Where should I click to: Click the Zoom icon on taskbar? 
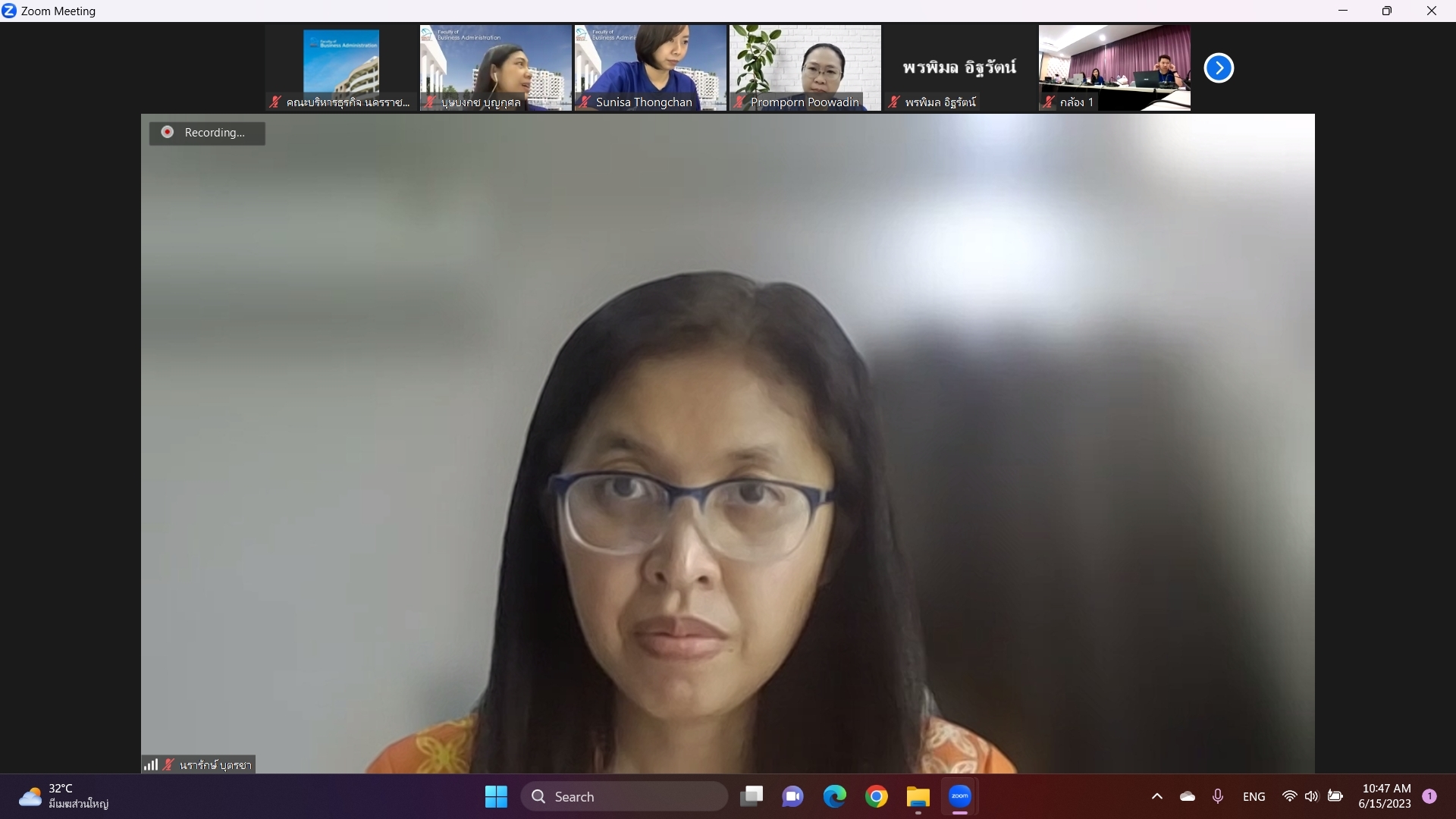[x=960, y=797]
